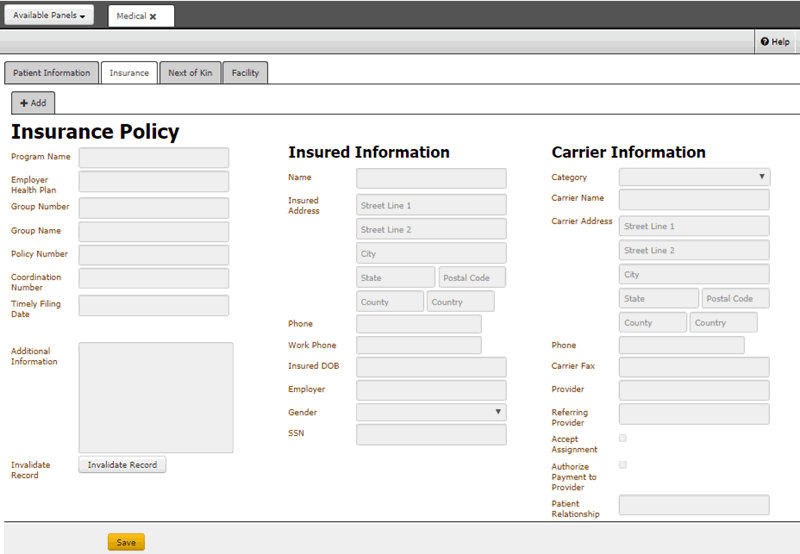
Task: Select the SSN input field
Action: pyautogui.click(x=431, y=434)
